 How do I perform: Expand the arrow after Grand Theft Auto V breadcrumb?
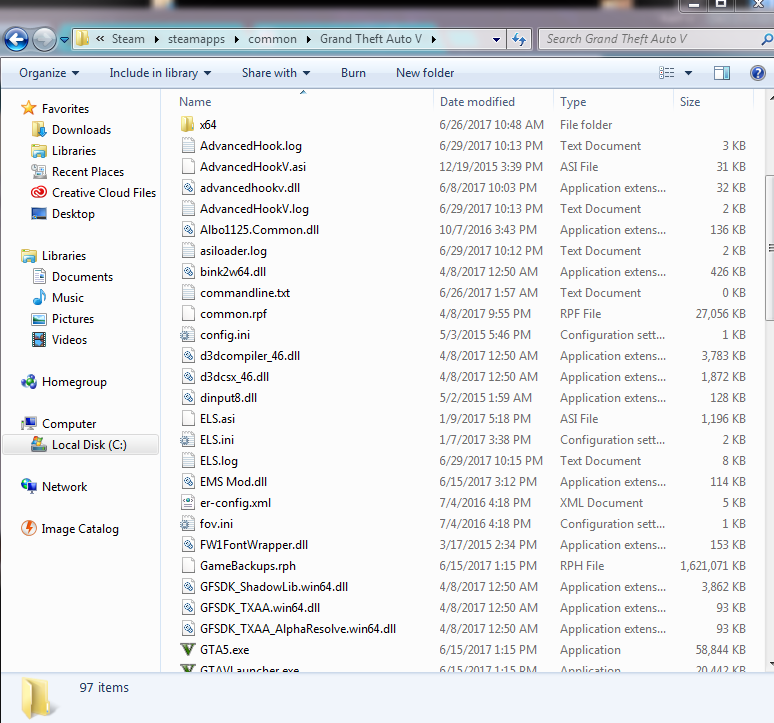(x=433, y=39)
